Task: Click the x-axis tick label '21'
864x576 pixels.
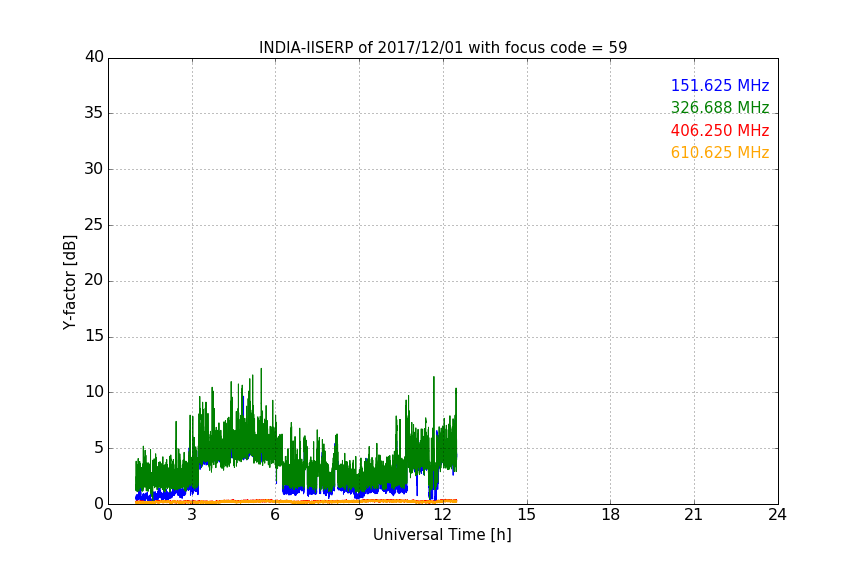Action: click(x=694, y=515)
